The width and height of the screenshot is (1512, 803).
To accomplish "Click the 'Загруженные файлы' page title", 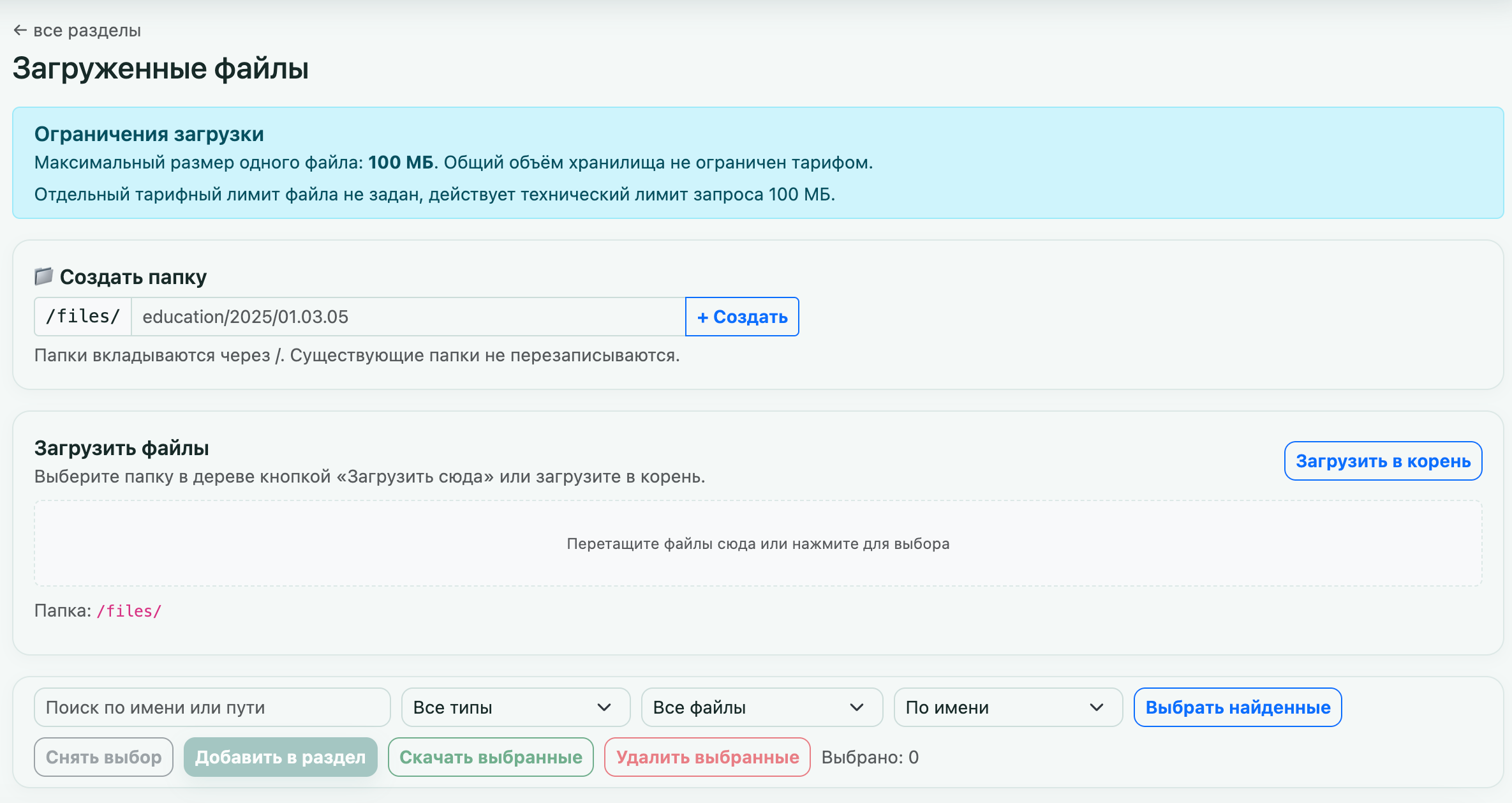I will coord(161,68).
